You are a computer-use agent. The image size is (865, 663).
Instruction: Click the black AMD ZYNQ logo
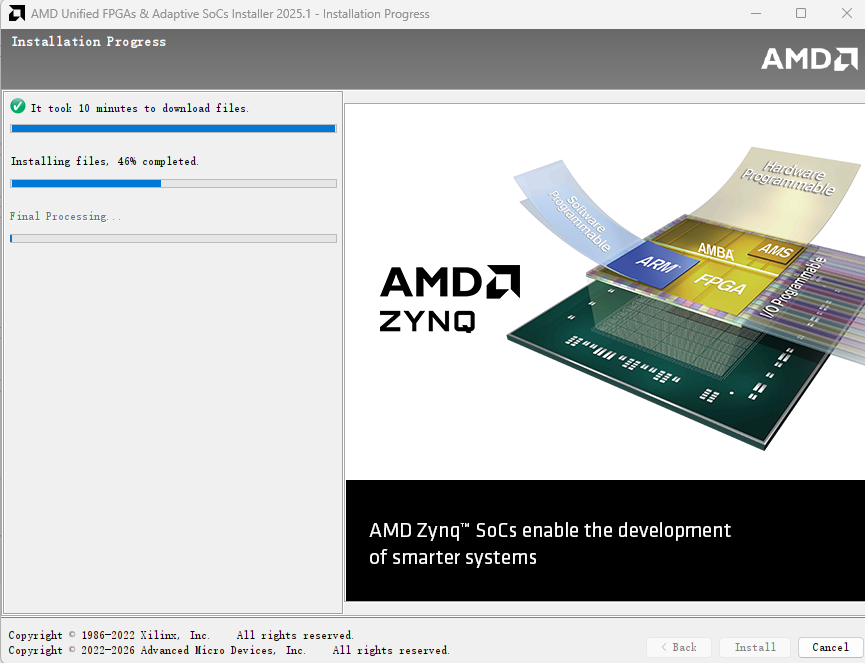(x=449, y=298)
